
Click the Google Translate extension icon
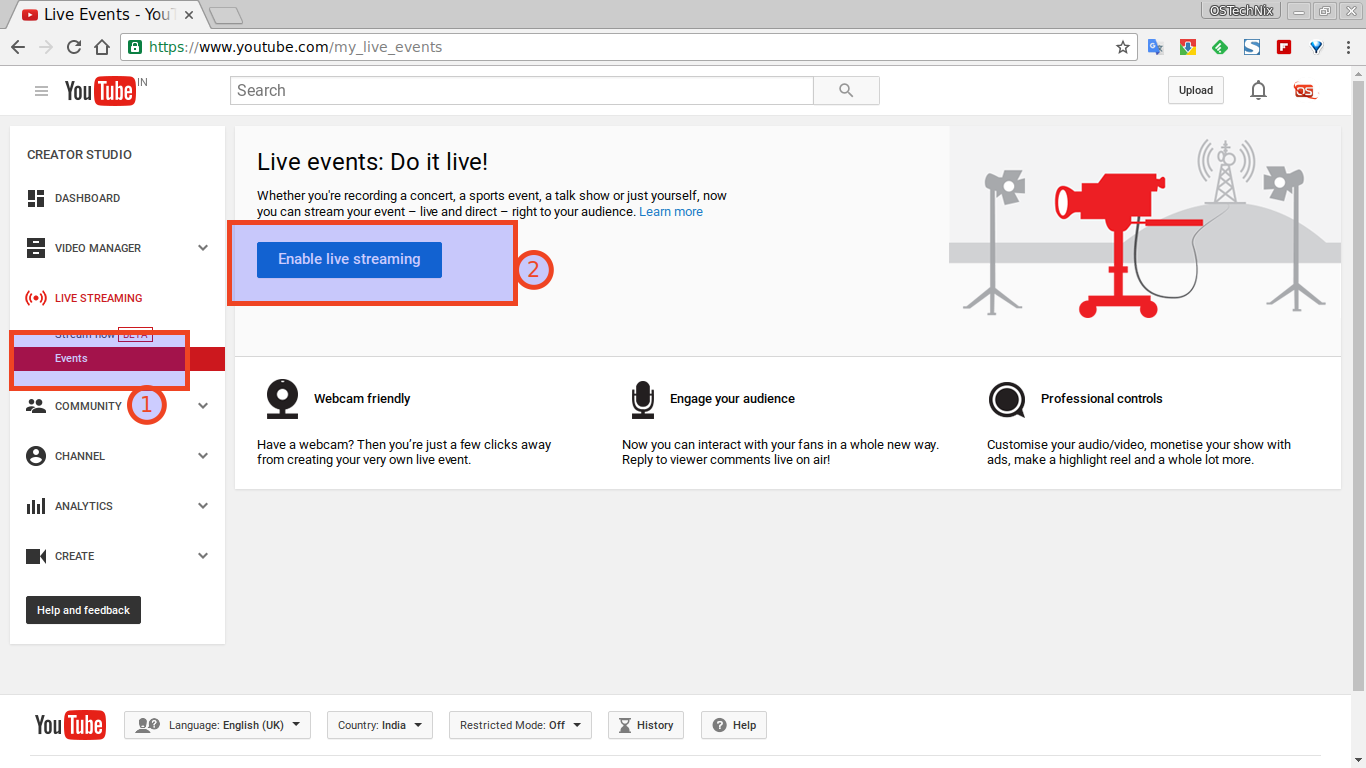pos(1155,47)
